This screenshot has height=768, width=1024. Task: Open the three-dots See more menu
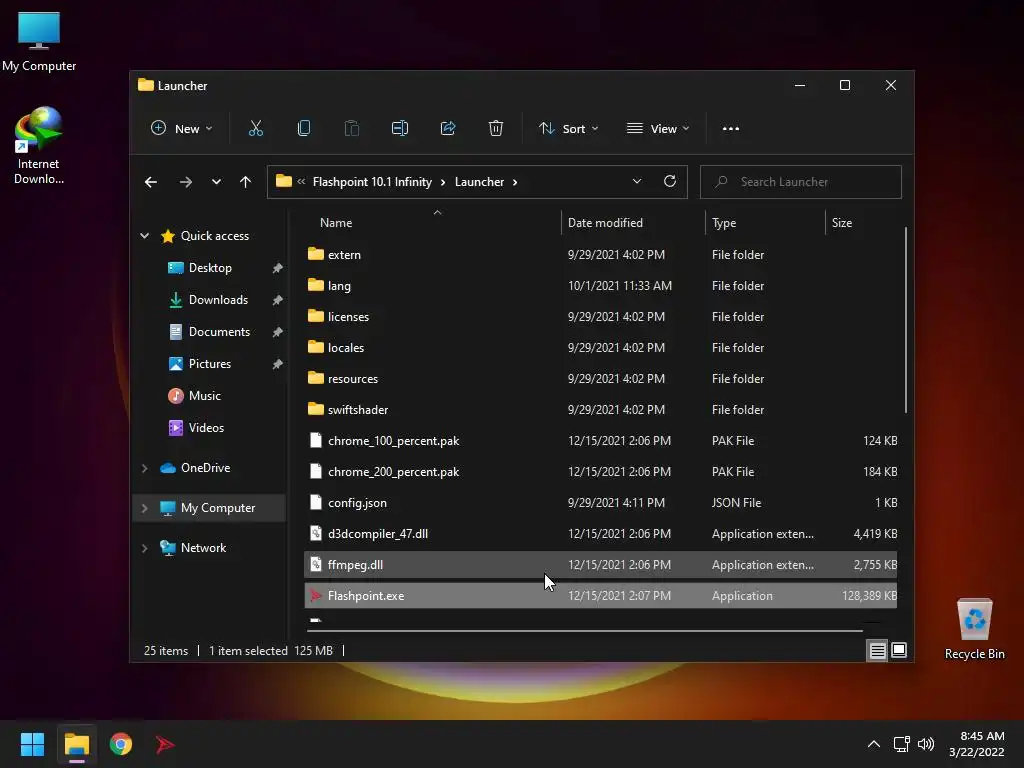coord(731,129)
